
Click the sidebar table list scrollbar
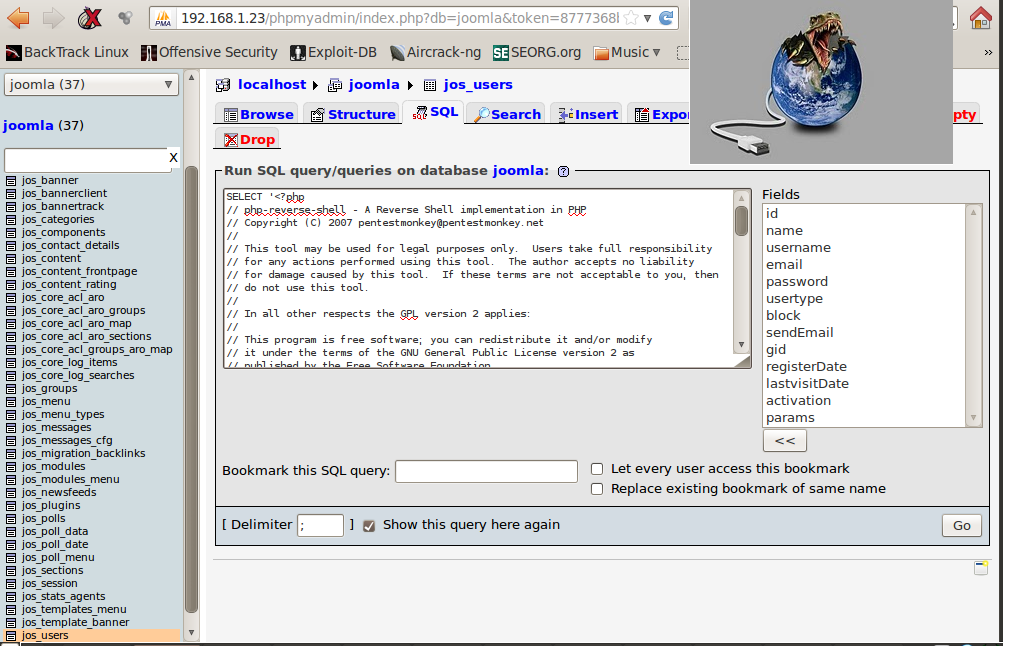[191, 389]
